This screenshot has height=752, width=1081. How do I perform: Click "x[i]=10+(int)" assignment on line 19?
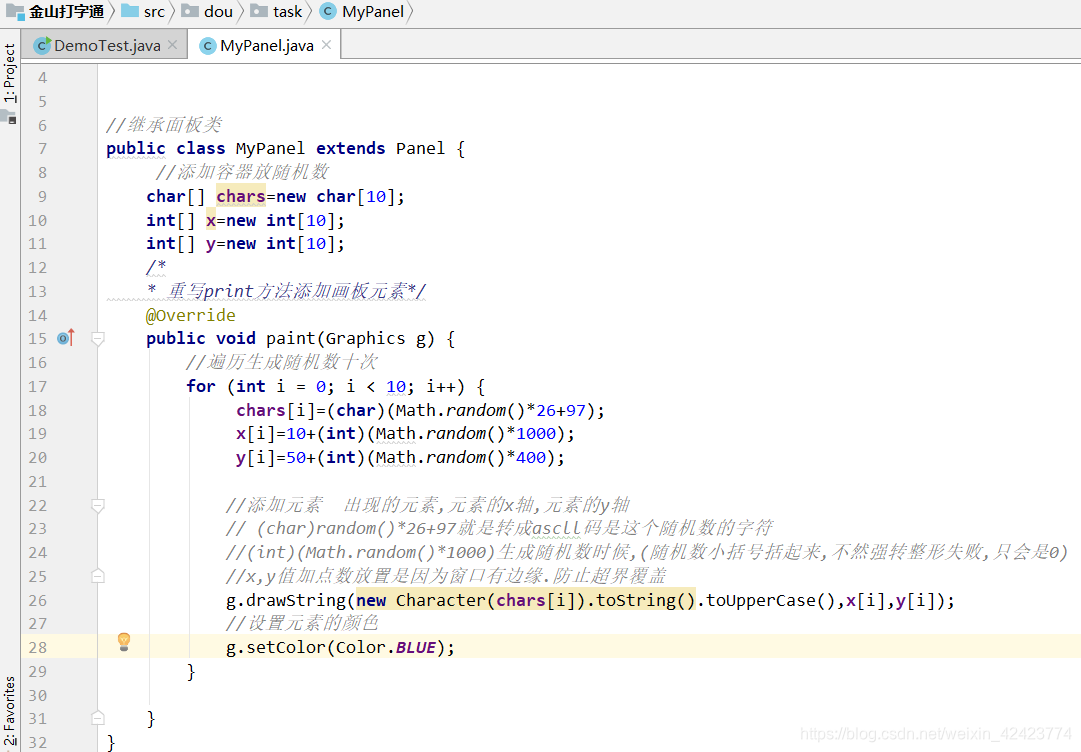point(301,434)
